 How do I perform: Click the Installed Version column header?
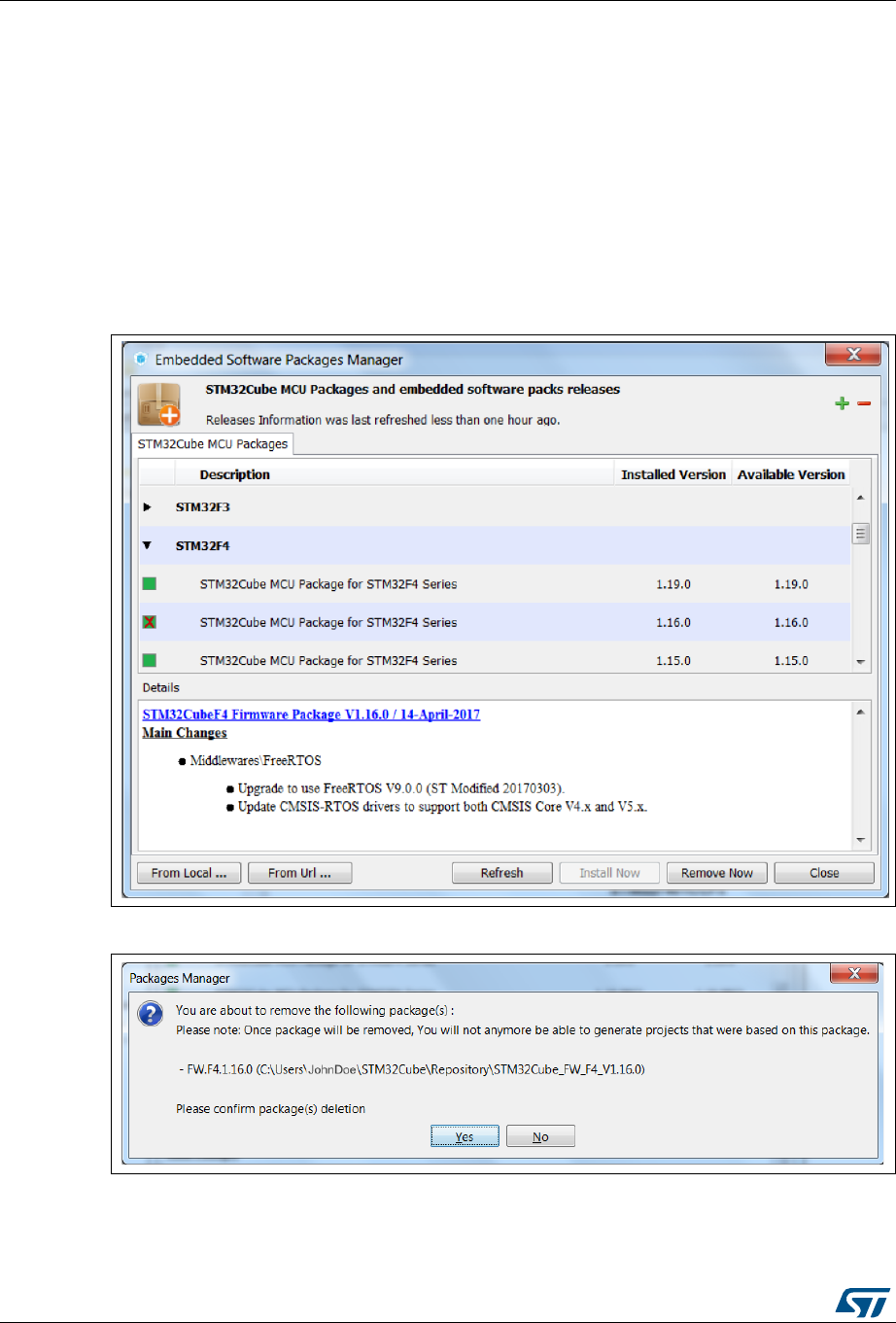[673, 474]
